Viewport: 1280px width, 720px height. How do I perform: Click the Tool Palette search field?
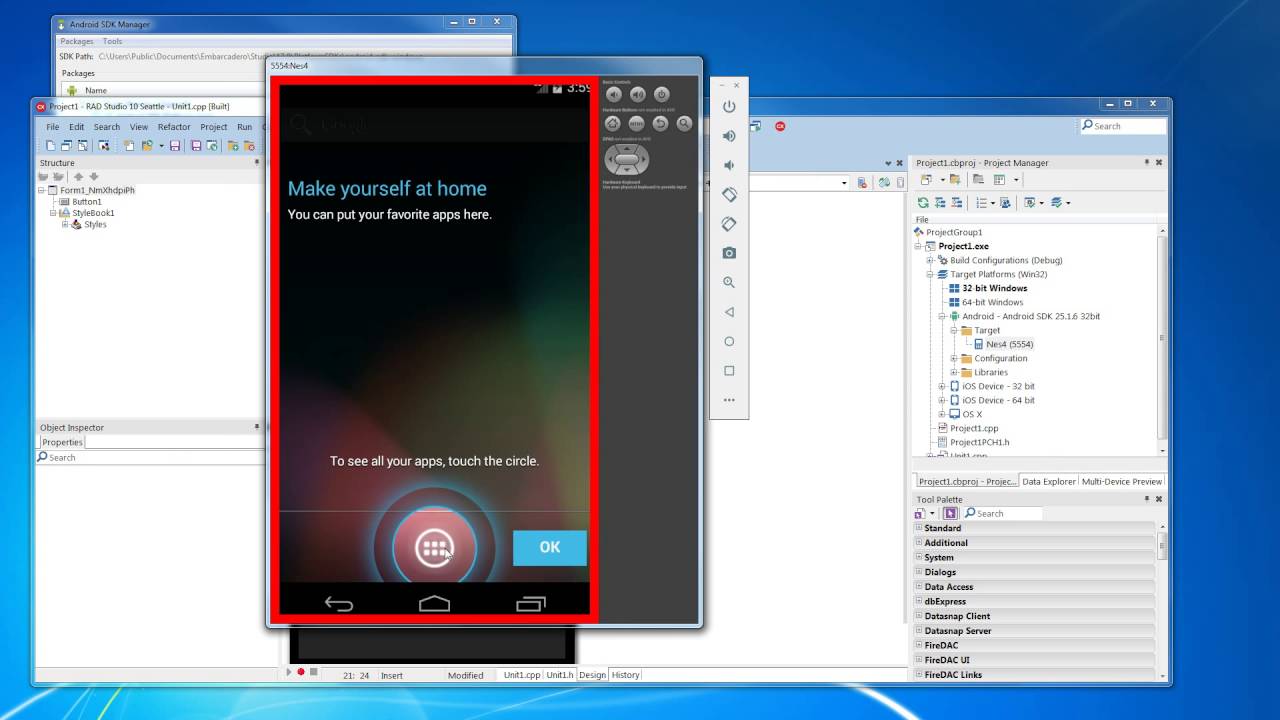coord(1002,513)
